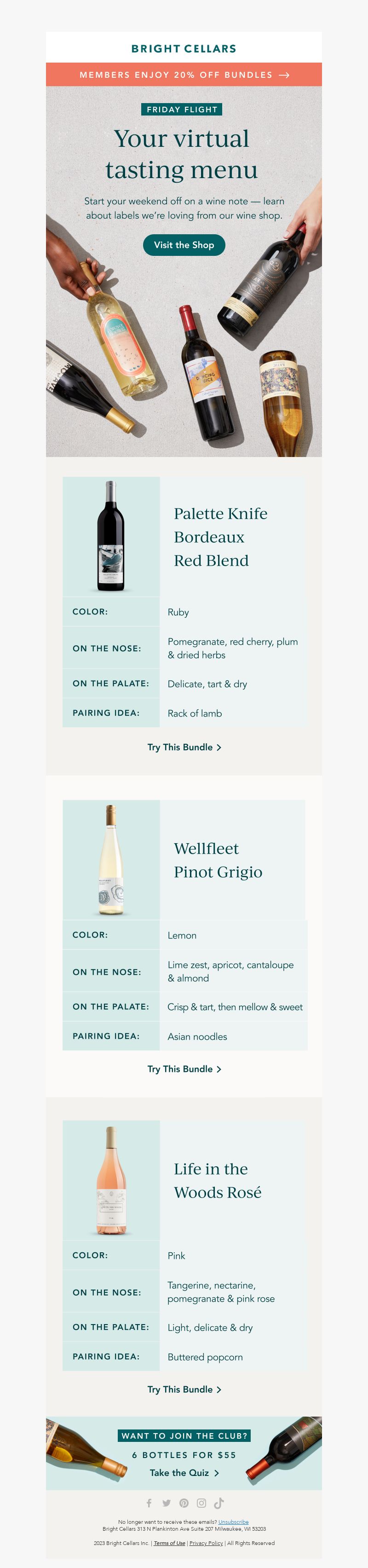Open the Facebook social icon
The image size is (368, 1568).
[x=149, y=1503]
